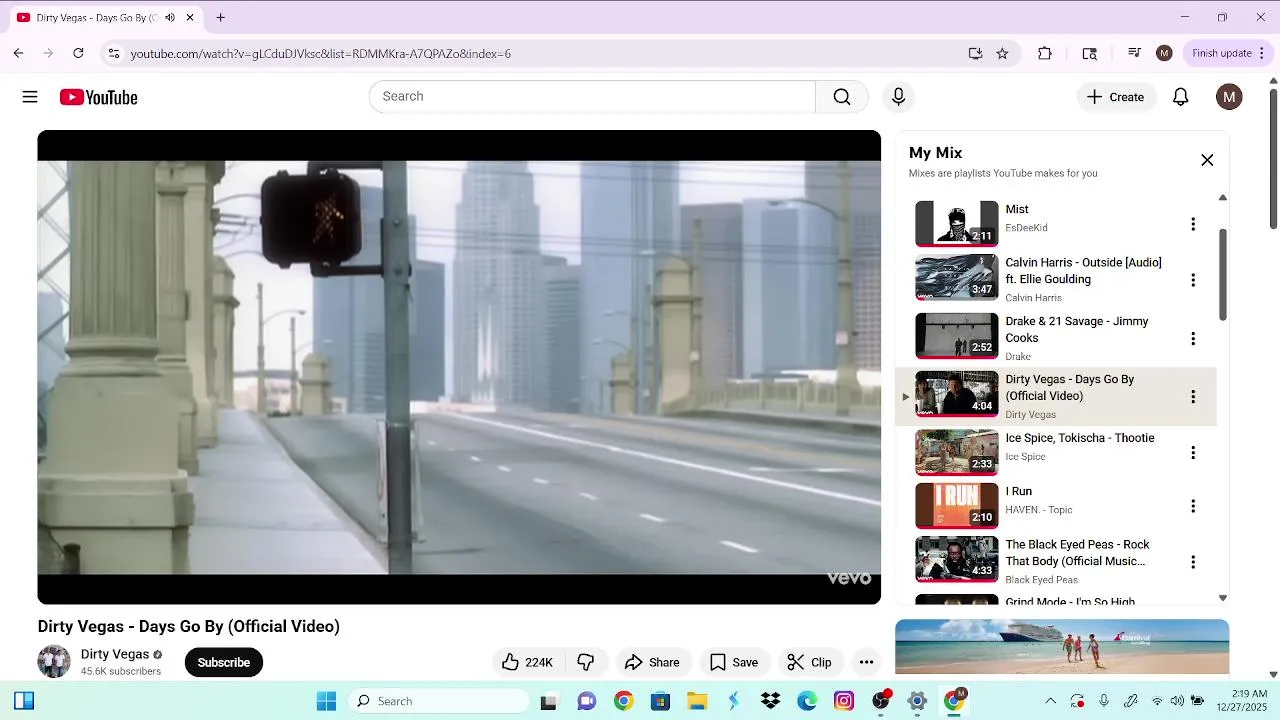The image size is (1280, 720).
Task: Go to the YouTube home logo
Action: click(x=98, y=97)
